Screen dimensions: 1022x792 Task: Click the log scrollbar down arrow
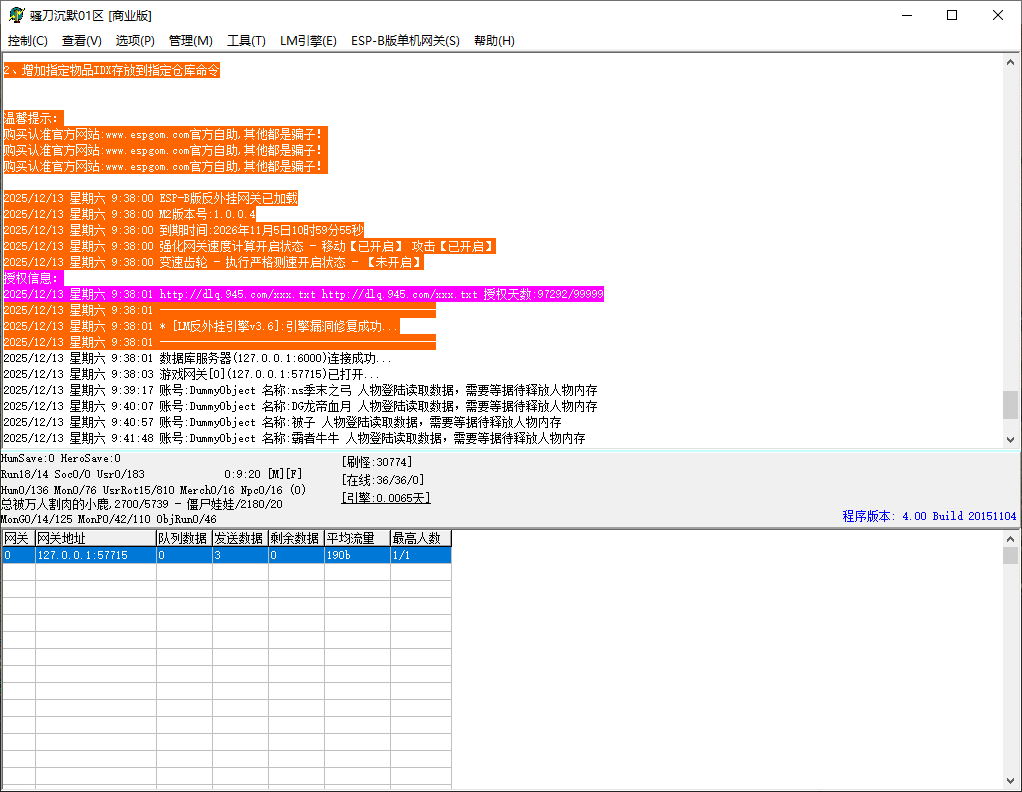pyautogui.click(x=1009, y=438)
